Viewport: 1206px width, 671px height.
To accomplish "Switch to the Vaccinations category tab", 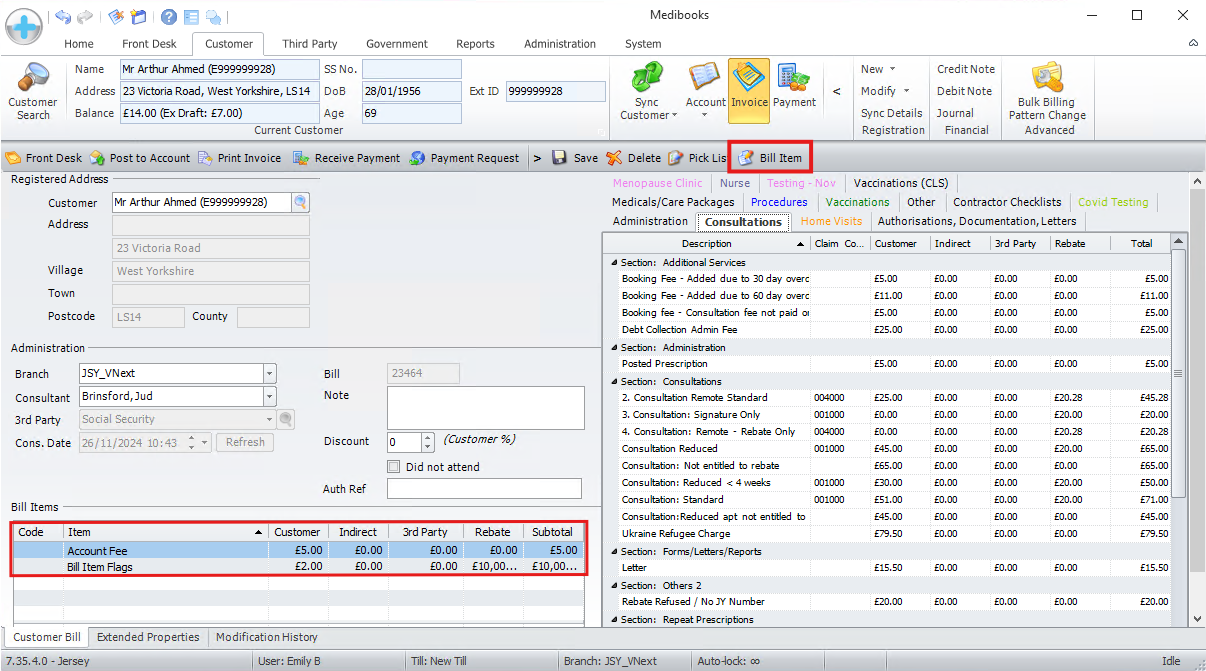I will 857,202.
